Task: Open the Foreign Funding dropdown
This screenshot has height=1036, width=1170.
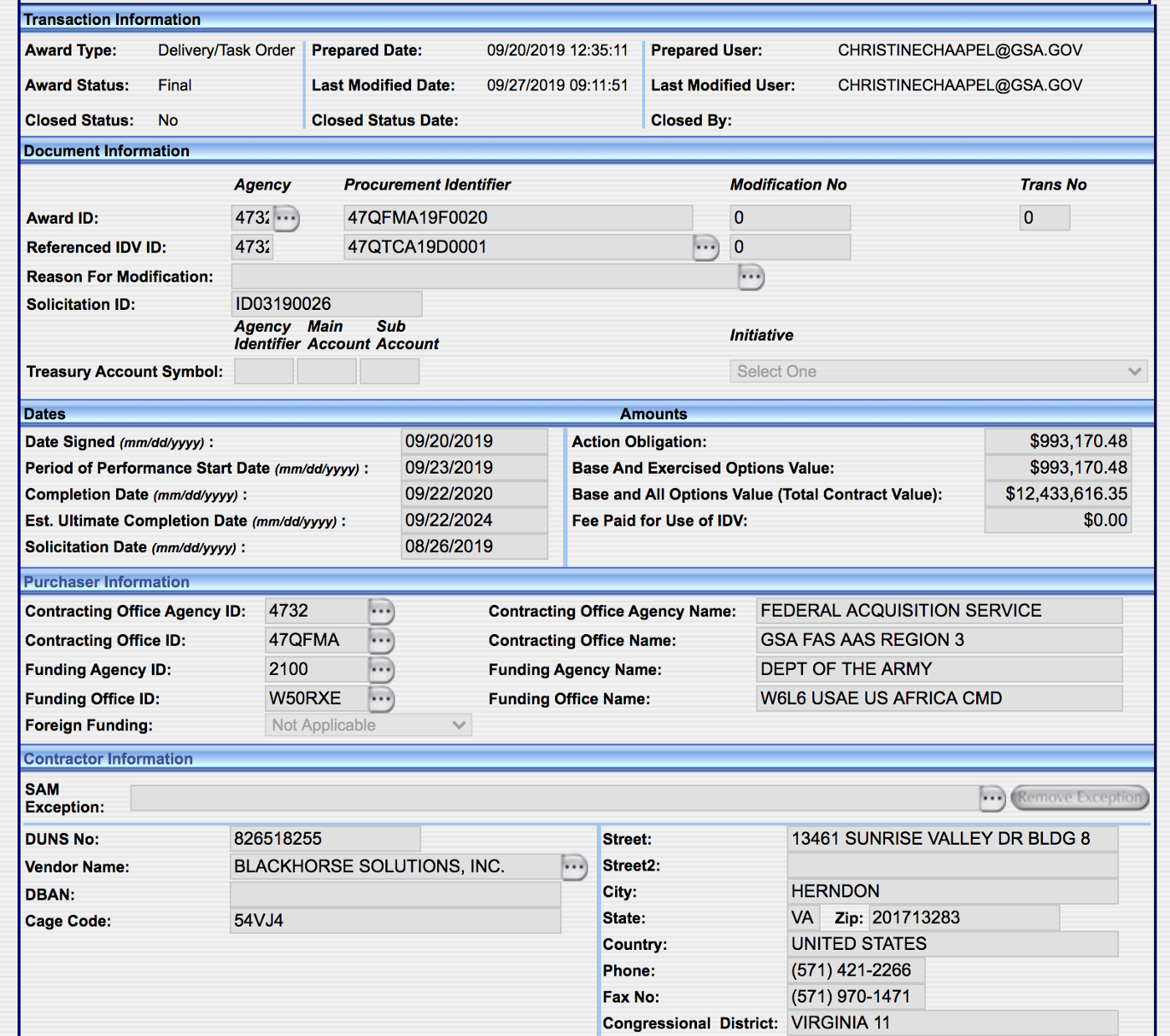Action: pos(368,725)
